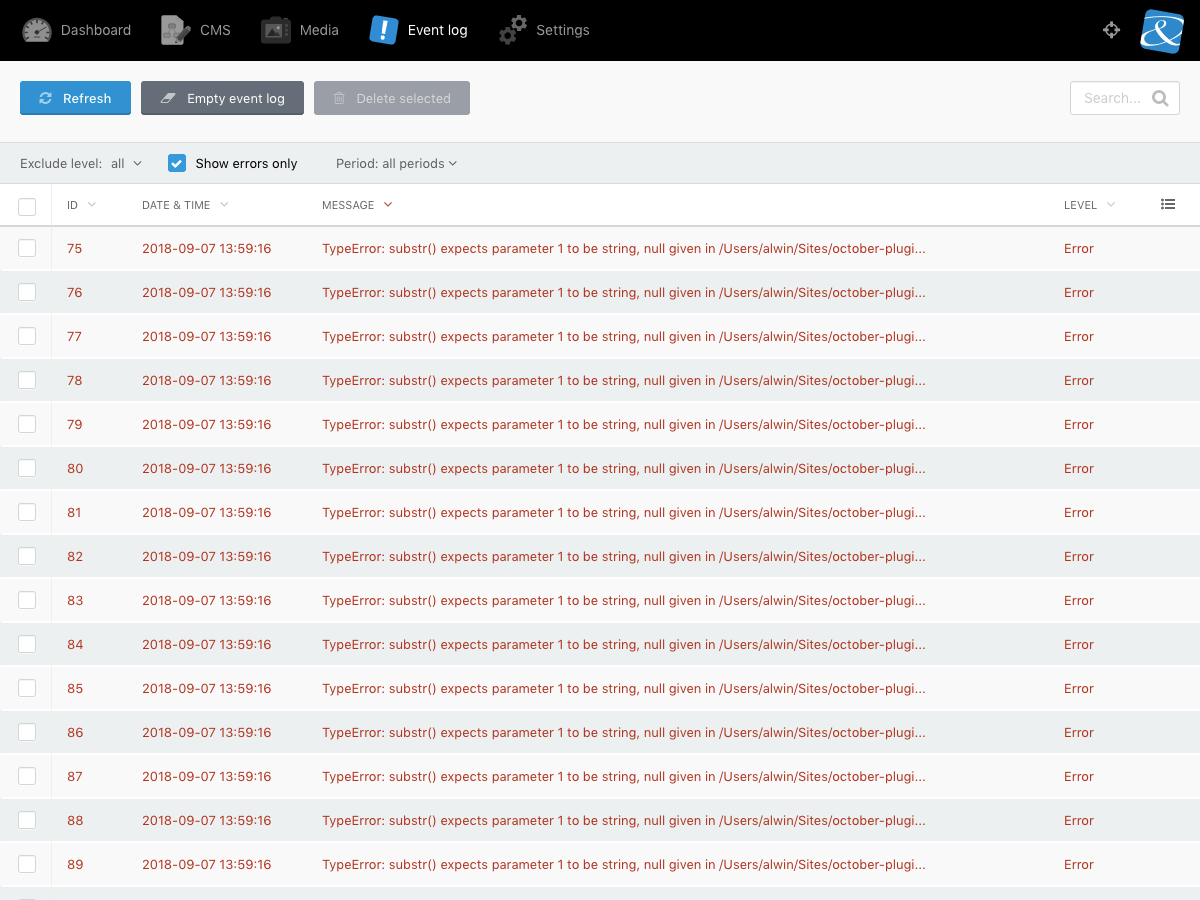Image resolution: width=1200 pixels, height=900 pixels.
Task: Open TypeError message of event 80
Action: coord(624,469)
